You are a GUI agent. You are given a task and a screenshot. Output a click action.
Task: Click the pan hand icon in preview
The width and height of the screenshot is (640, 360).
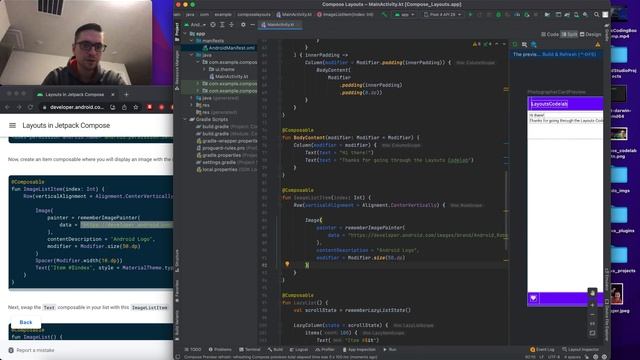tap(592, 293)
